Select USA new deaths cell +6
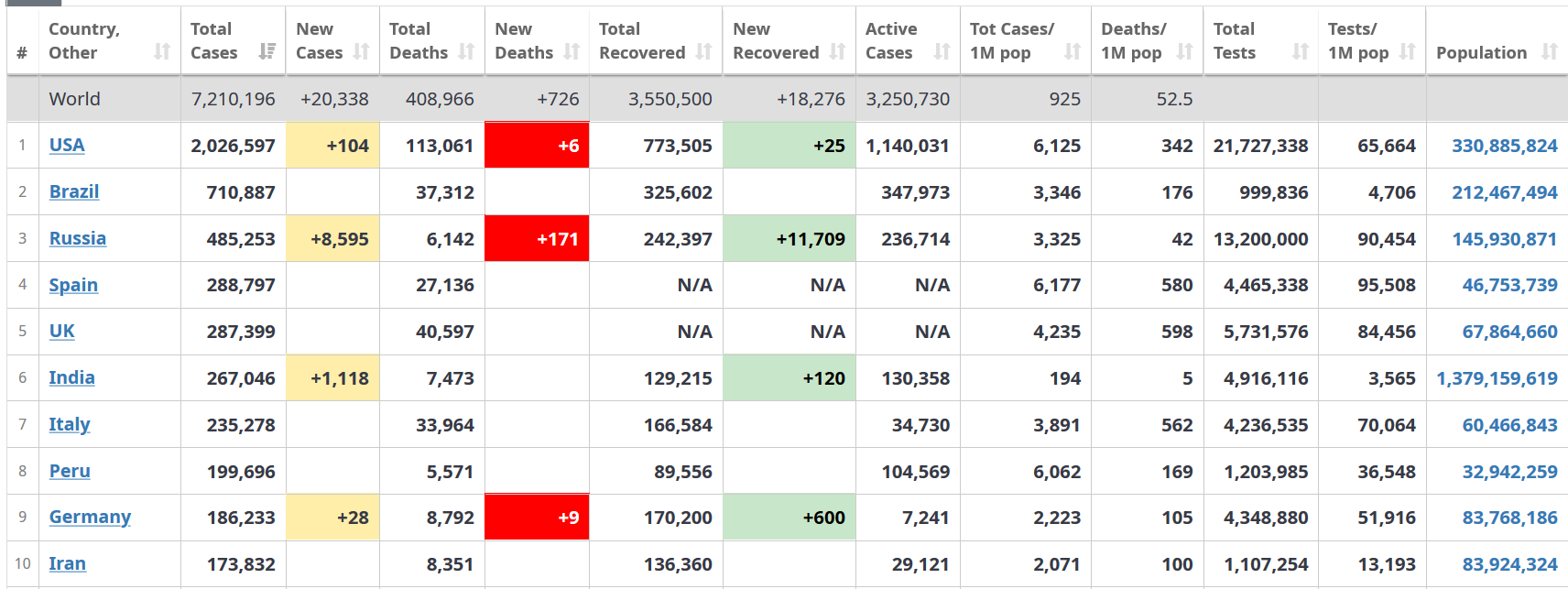 [537, 146]
